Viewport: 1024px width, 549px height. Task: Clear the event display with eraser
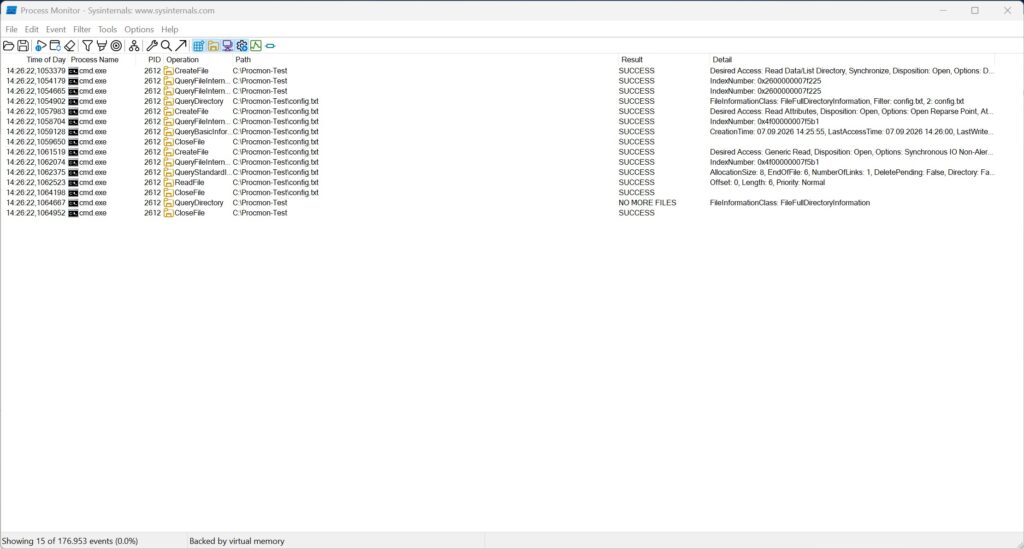coord(69,46)
